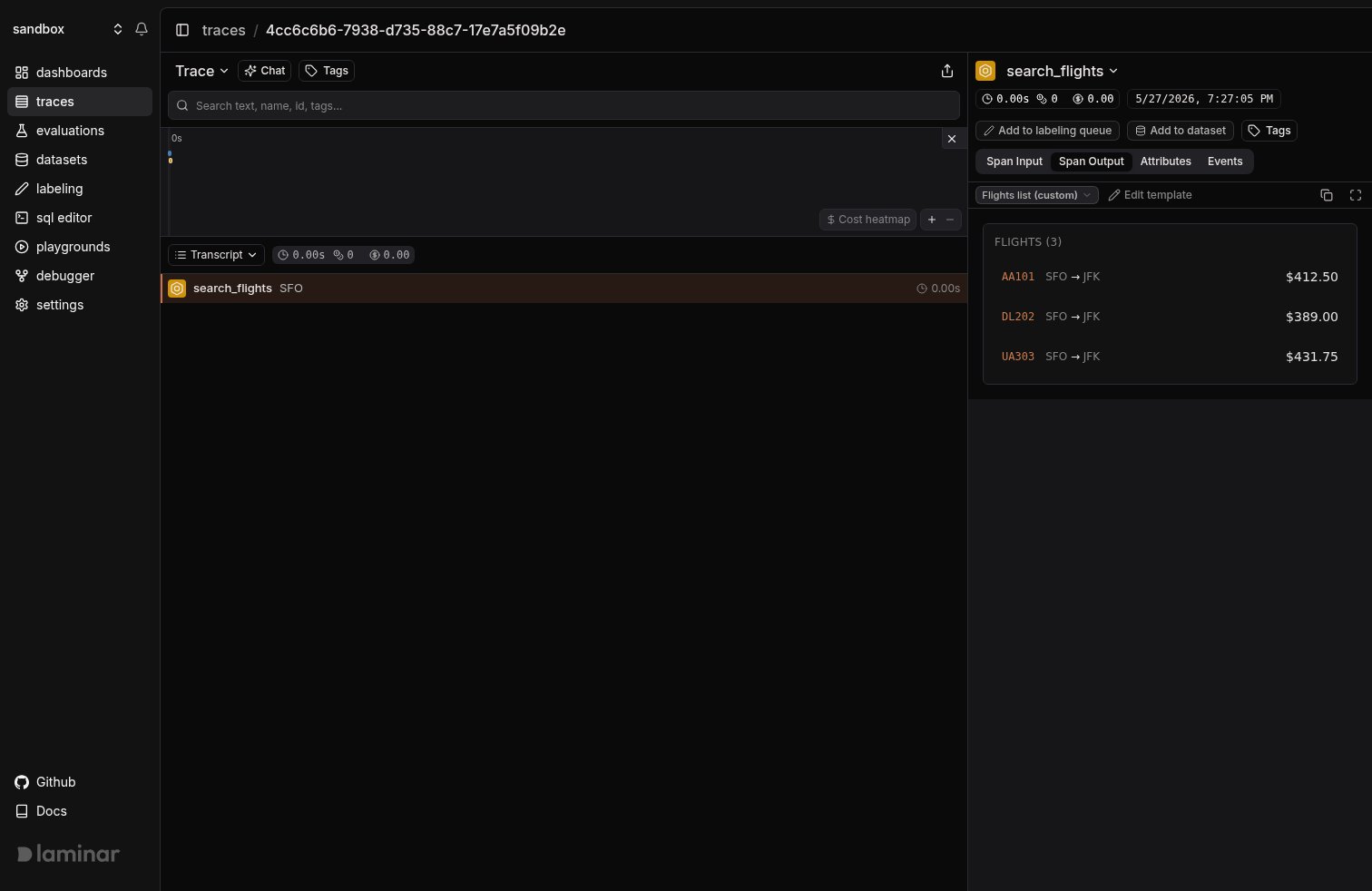
Task: Click flight UA303
Action: point(1017,357)
